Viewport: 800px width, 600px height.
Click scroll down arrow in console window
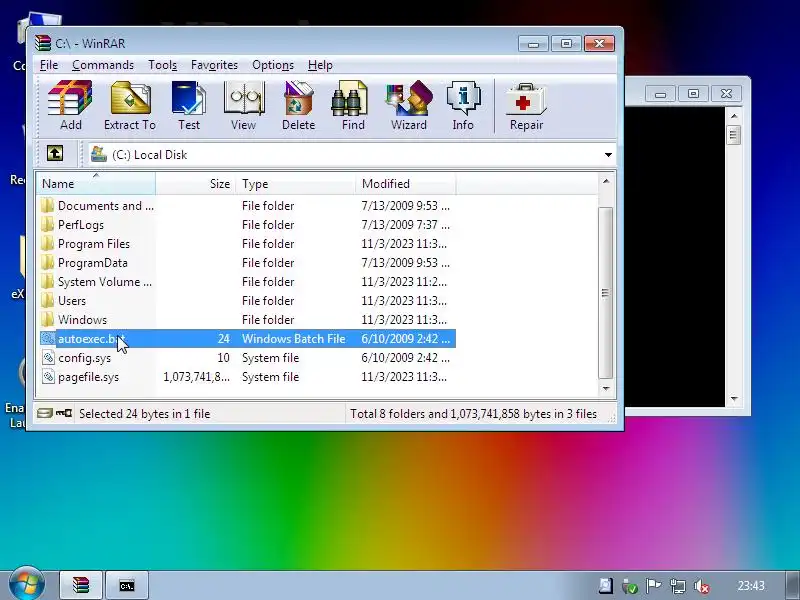click(734, 398)
